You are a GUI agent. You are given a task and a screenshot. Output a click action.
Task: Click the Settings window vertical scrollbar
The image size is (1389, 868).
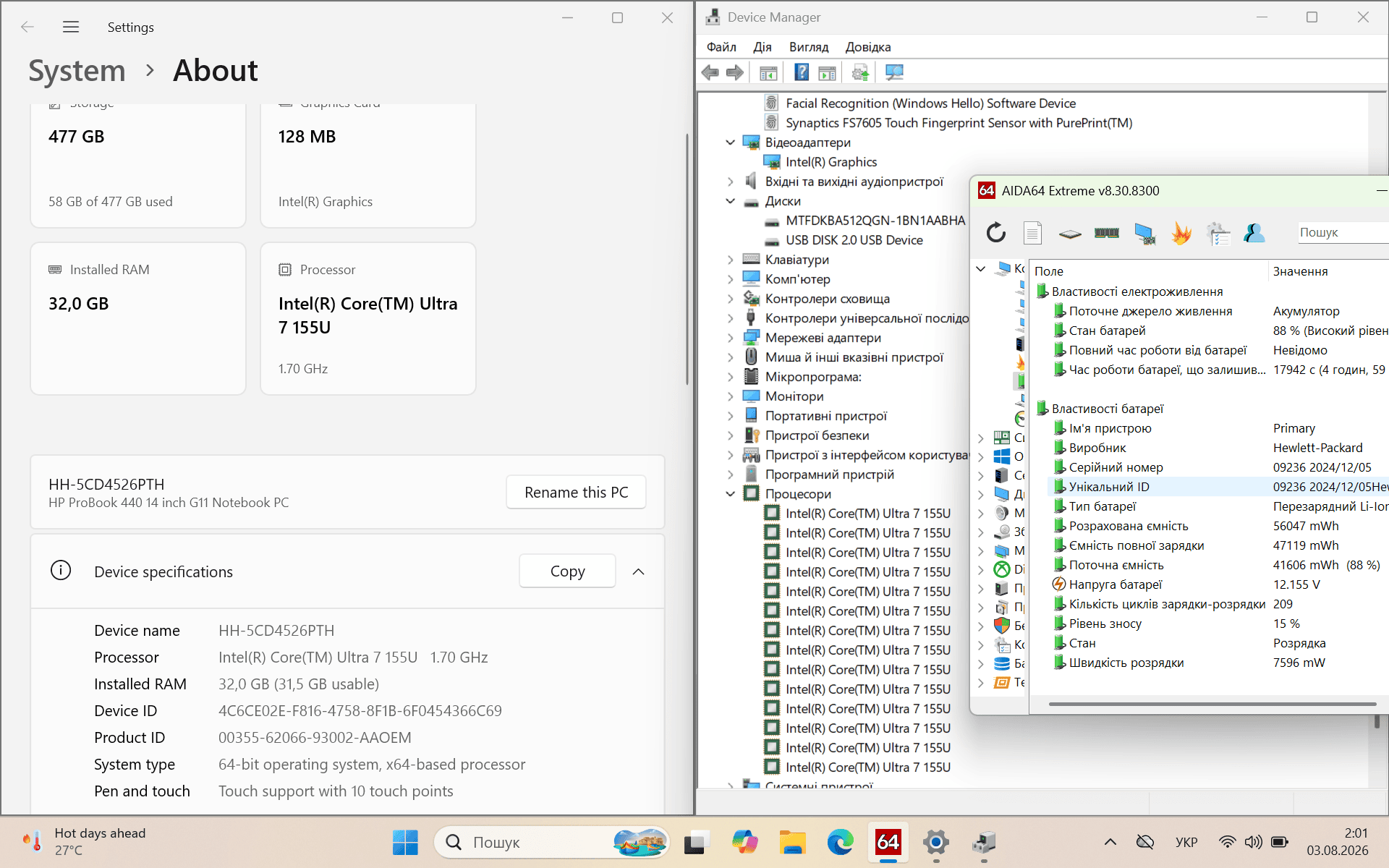[x=687, y=259]
